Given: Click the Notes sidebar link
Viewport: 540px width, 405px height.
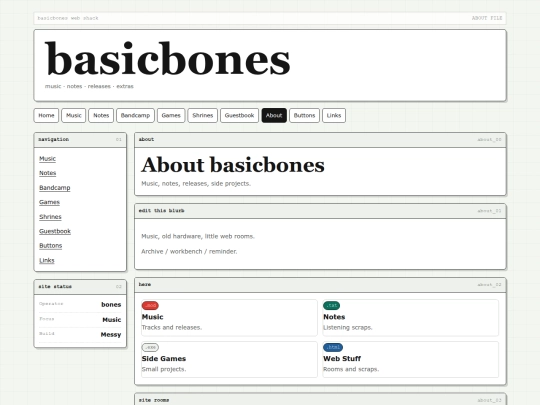Looking at the screenshot, I should (x=48, y=173).
